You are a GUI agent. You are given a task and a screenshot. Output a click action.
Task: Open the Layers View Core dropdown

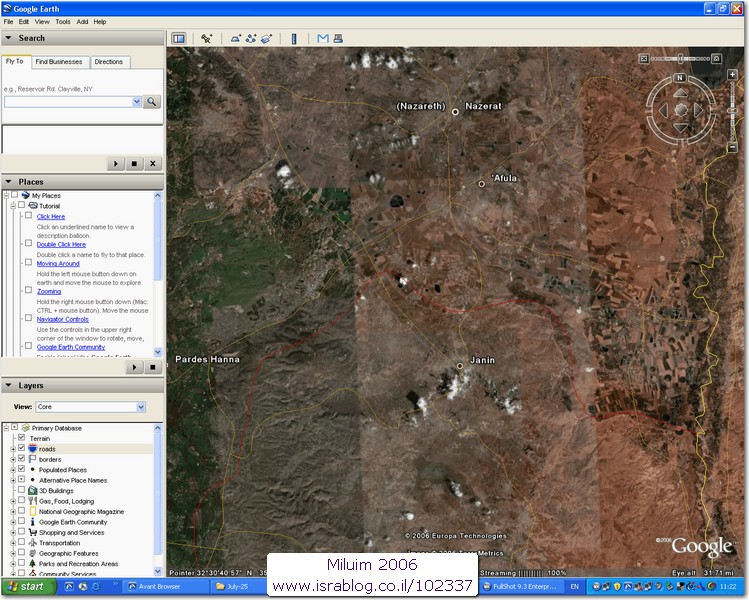91,407
